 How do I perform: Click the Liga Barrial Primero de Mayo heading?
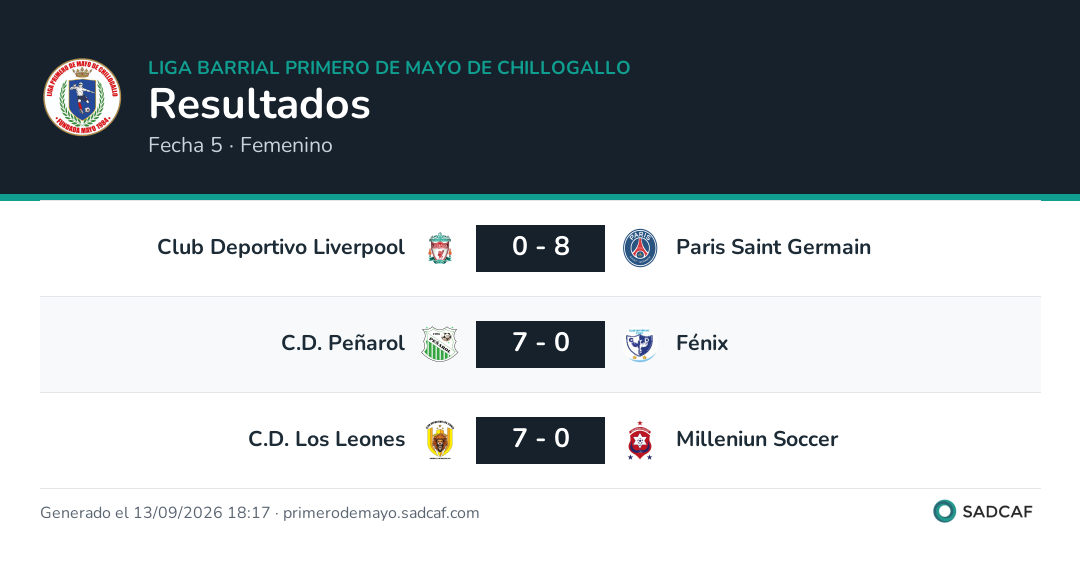tap(389, 67)
